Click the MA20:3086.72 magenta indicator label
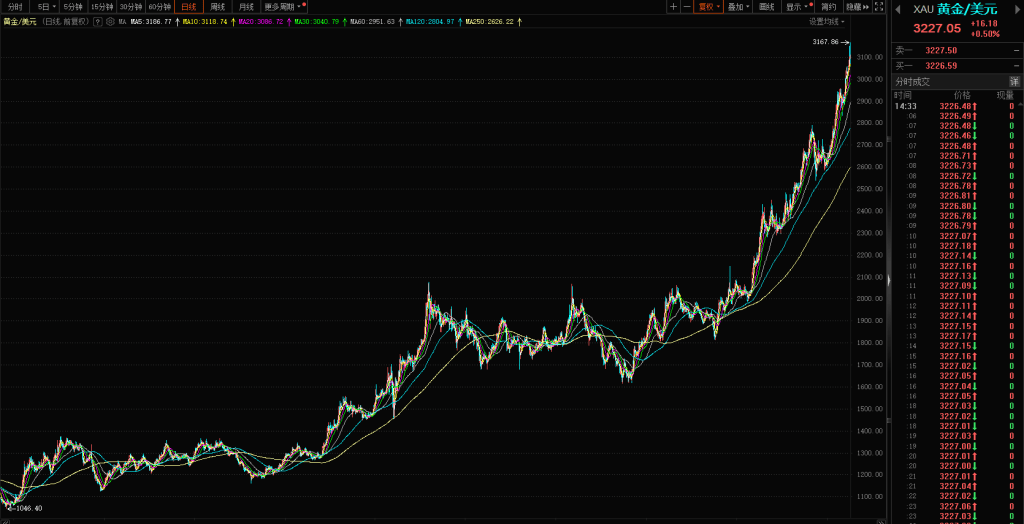The image size is (1024, 524). coord(261,22)
